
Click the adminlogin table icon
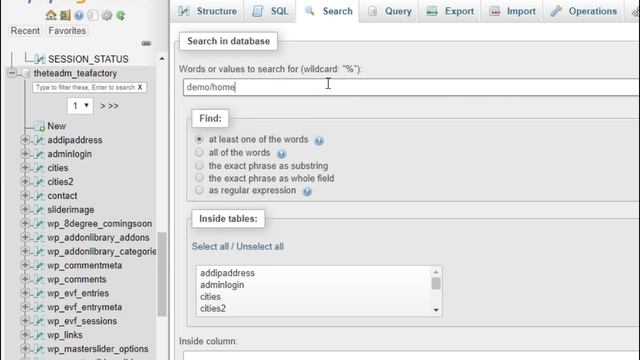pyautogui.click(x=40, y=154)
